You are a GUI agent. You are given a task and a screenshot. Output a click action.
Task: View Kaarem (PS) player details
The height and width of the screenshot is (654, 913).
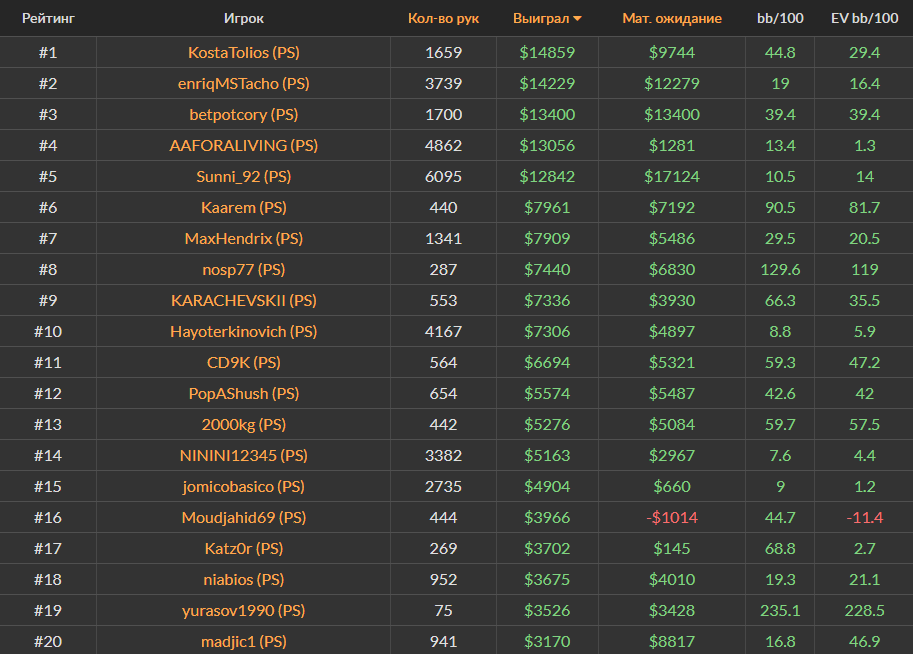click(x=244, y=208)
